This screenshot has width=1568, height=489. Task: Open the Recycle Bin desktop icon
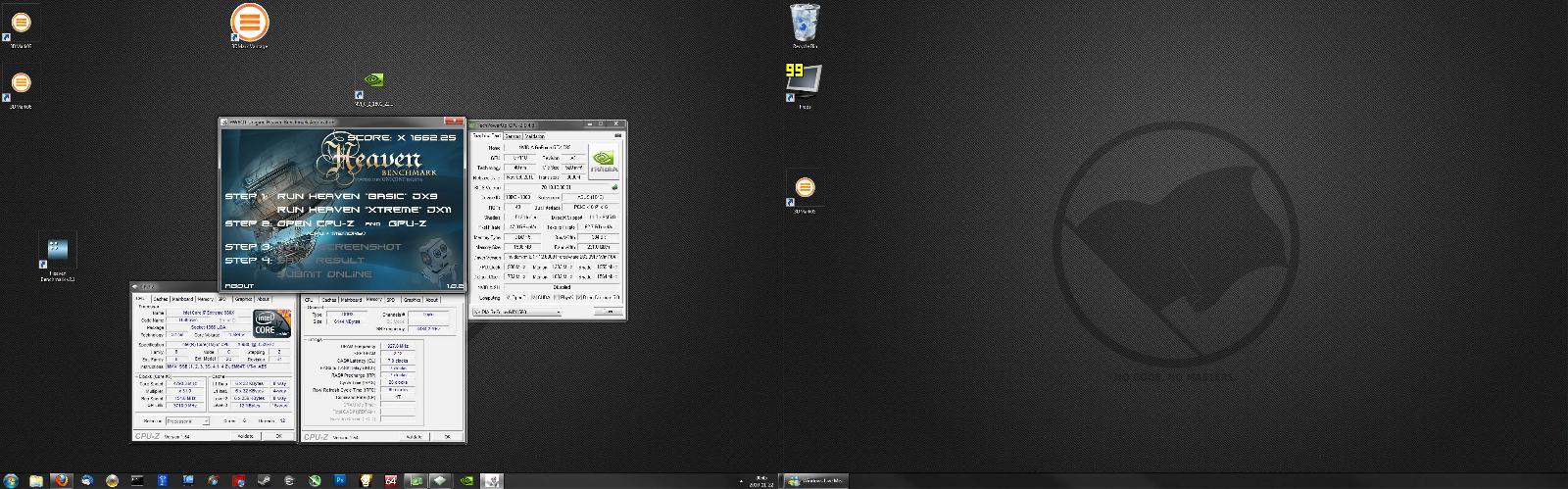pyautogui.click(x=804, y=24)
